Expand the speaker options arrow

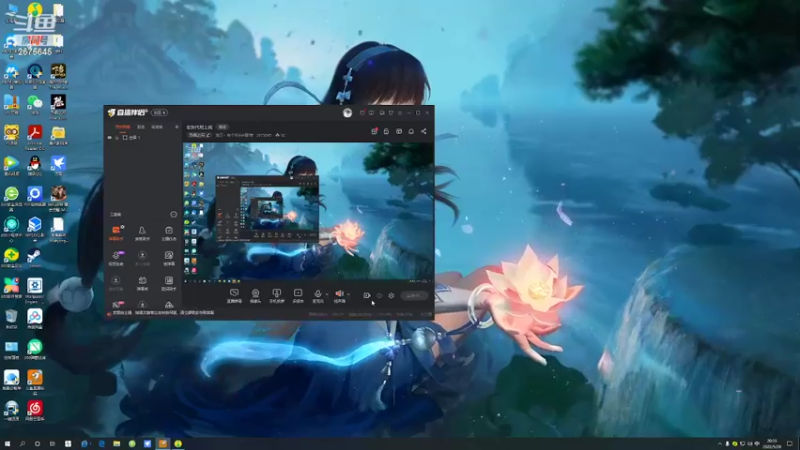pos(348,294)
